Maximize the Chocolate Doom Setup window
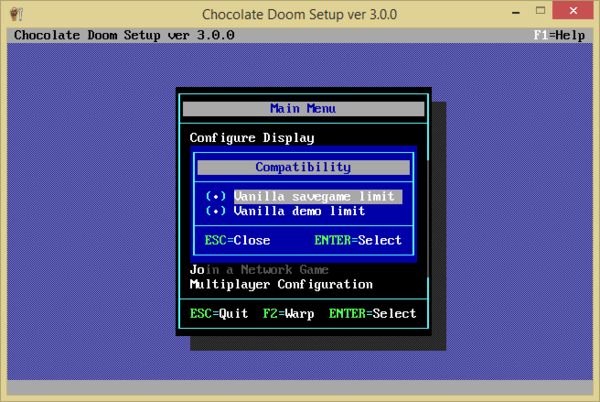This screenshot has width=600, height=402. [540, 11]
